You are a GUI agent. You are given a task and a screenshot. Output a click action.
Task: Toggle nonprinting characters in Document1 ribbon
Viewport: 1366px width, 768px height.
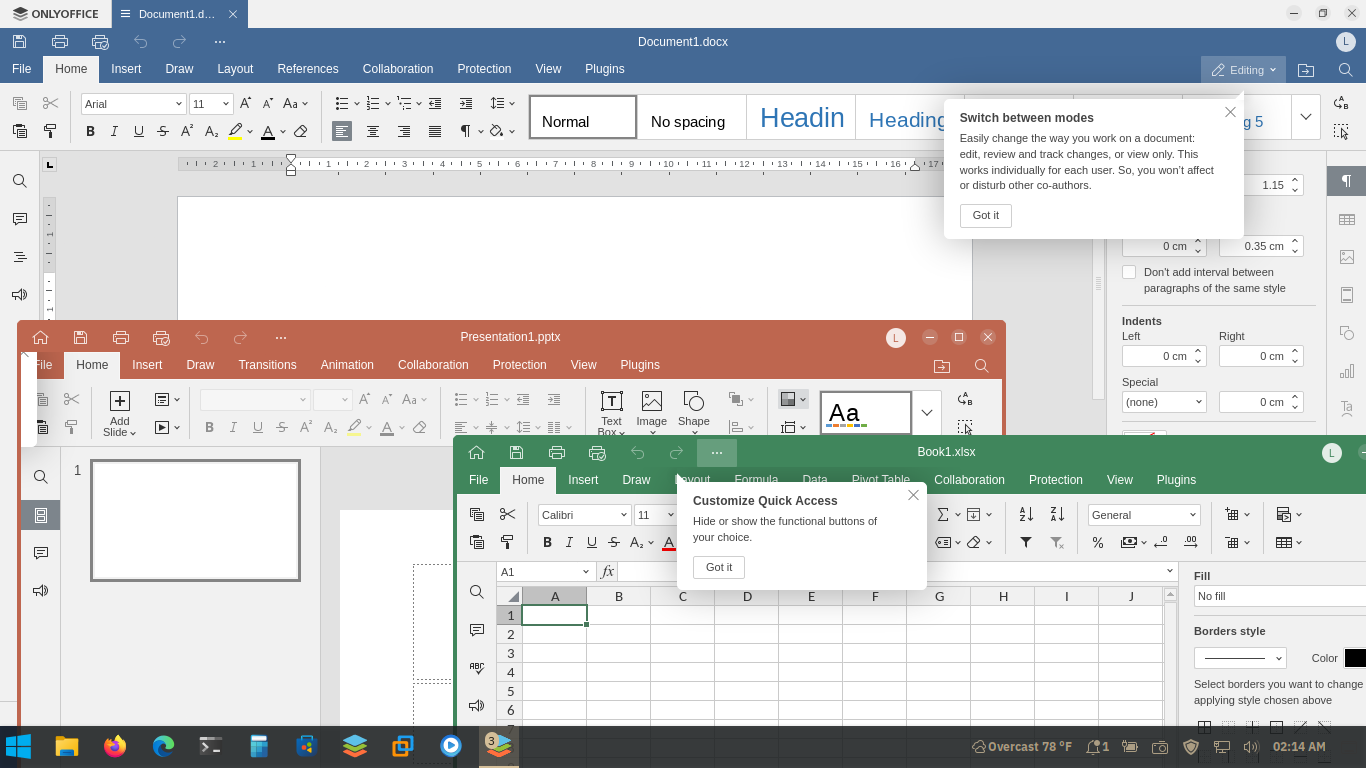[x=465, y=131]
